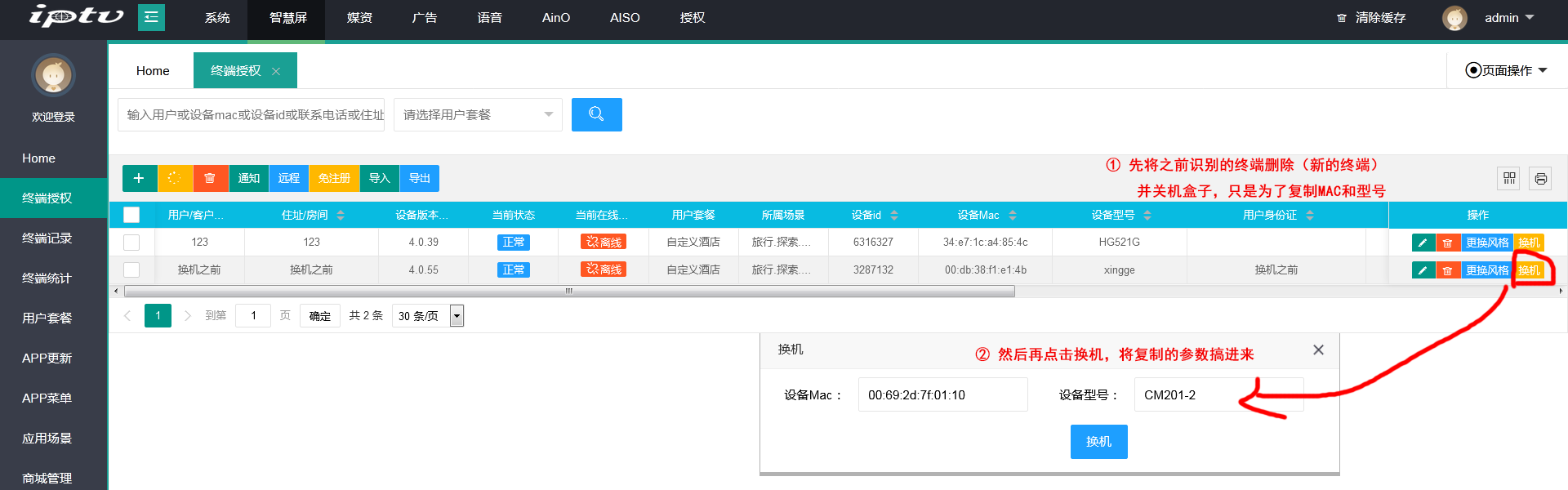This screenshot has width=1568, height=490.
Task: Click the 免注册 toolbar button
Action: coord(334,178)
